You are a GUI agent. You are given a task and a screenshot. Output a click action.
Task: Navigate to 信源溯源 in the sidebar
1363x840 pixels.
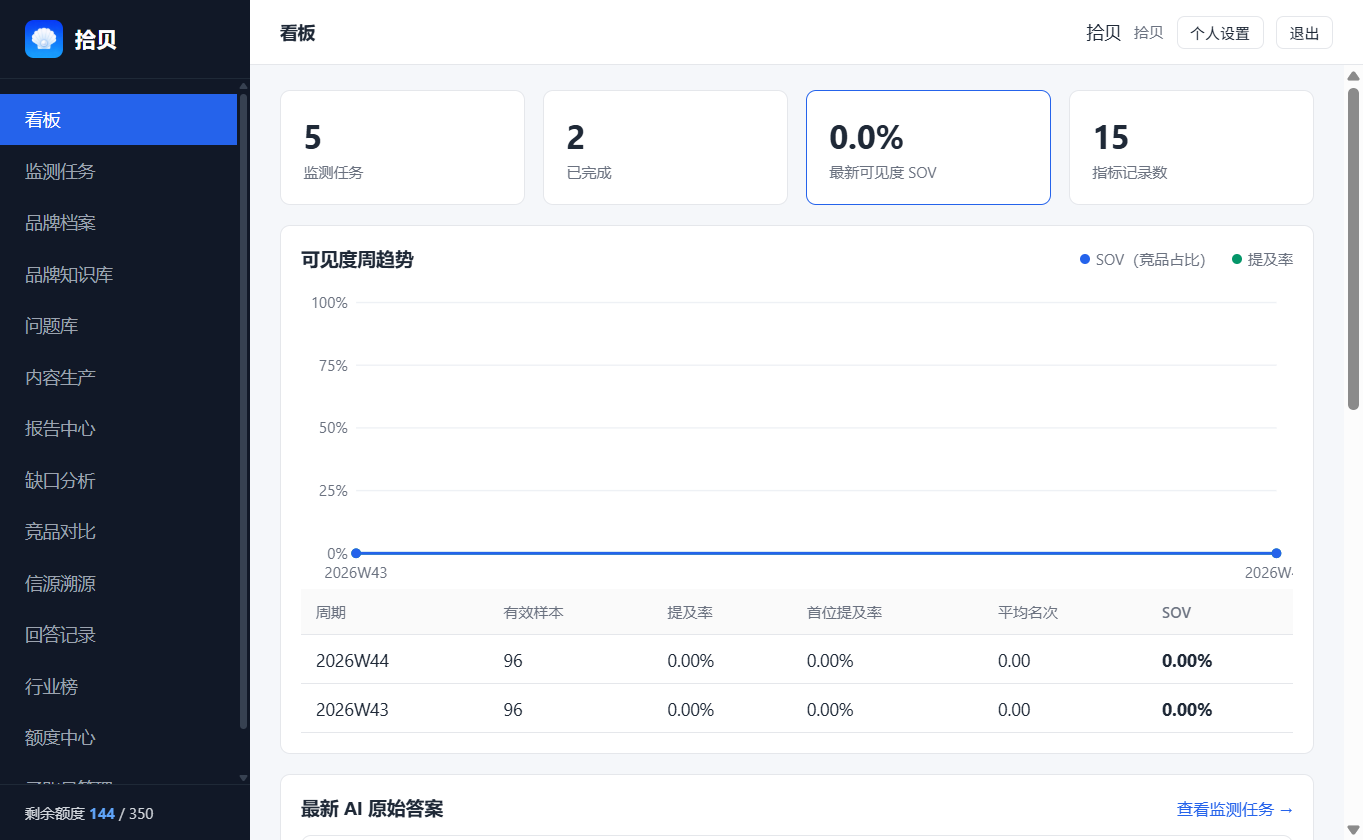pos(118,583)
